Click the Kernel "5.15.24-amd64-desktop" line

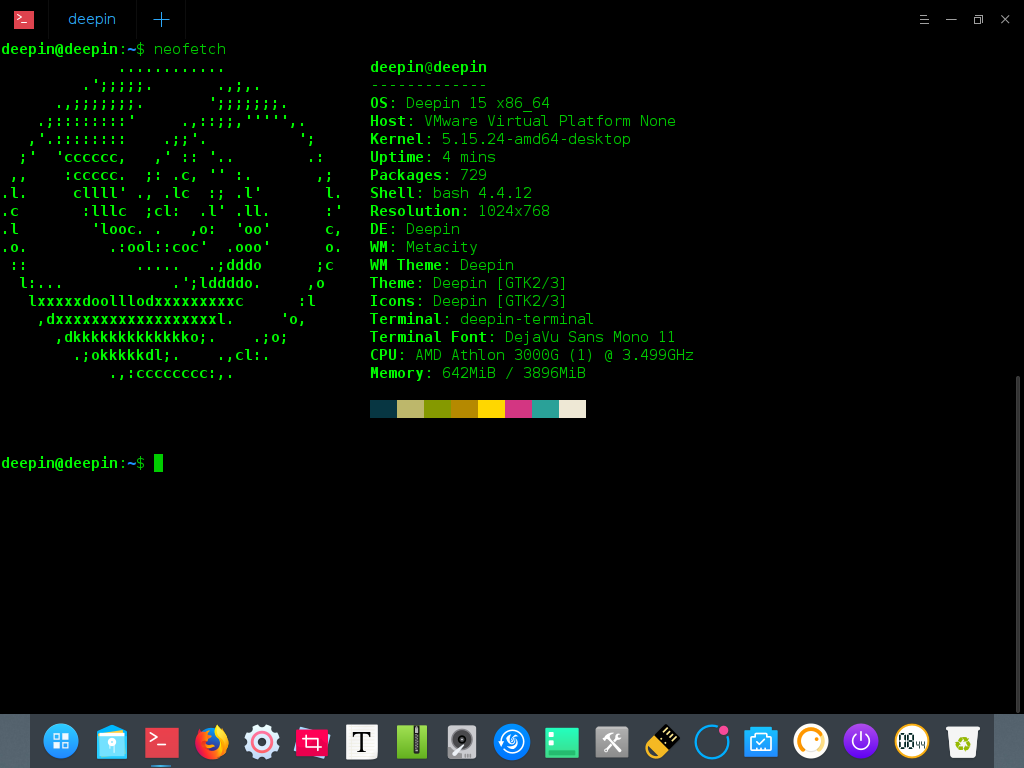click(x=500, y=139)
